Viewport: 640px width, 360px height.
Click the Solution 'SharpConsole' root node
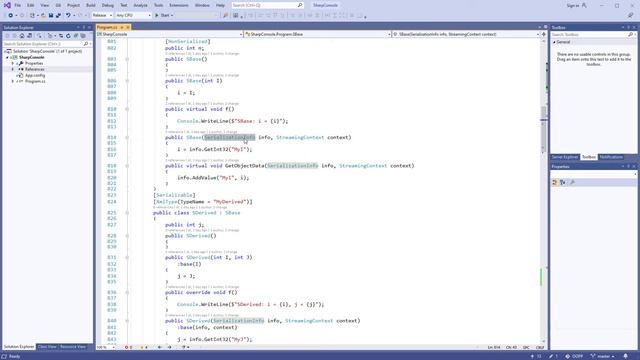pyautogui.click(x=47, y=51)
